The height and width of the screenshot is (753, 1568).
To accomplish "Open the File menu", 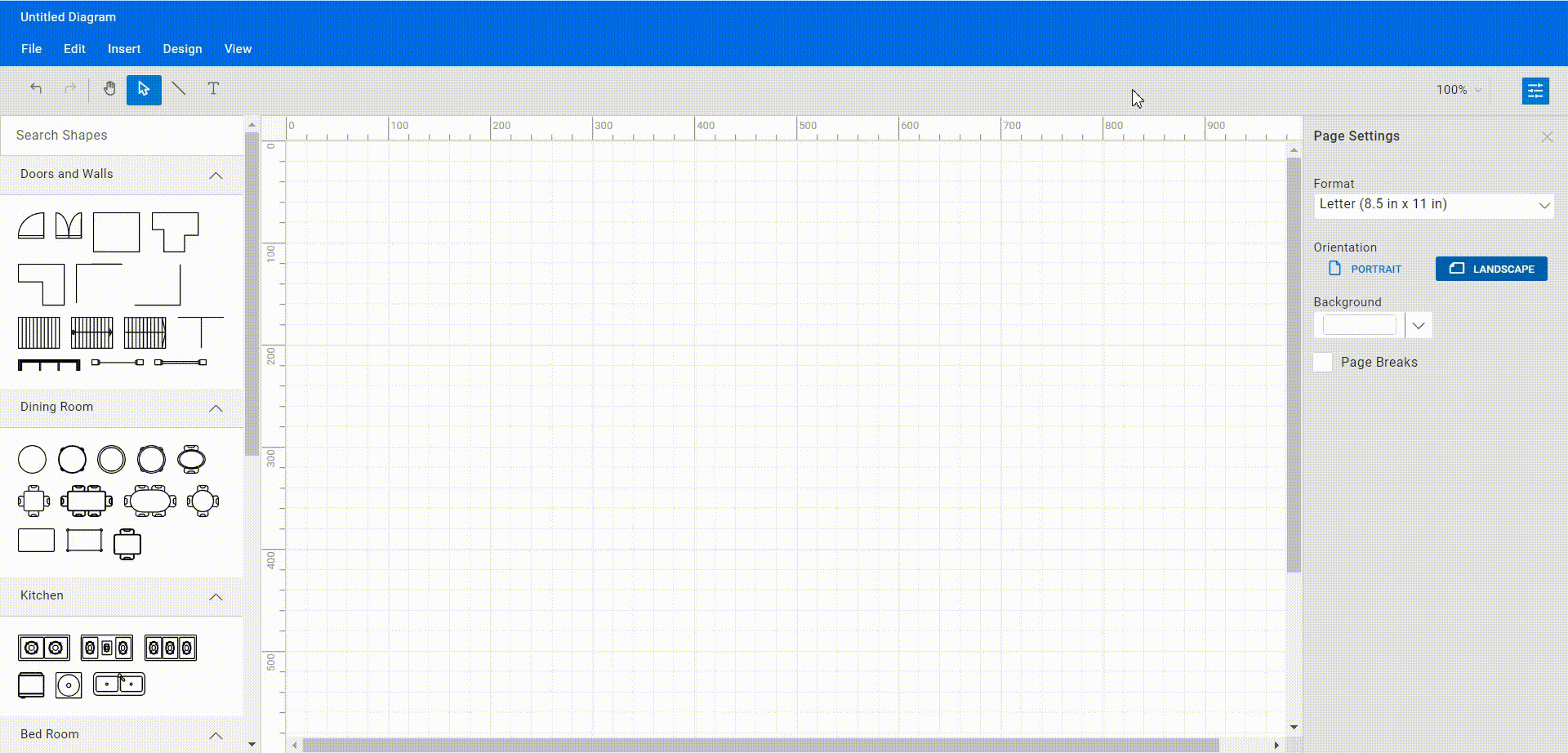I will [31, 49].
